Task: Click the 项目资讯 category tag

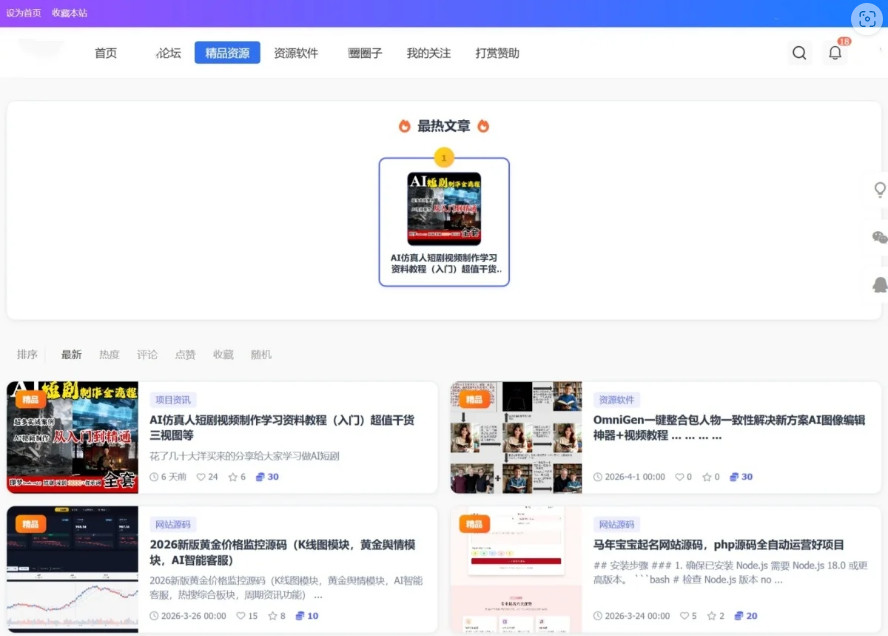Action: 173,400
